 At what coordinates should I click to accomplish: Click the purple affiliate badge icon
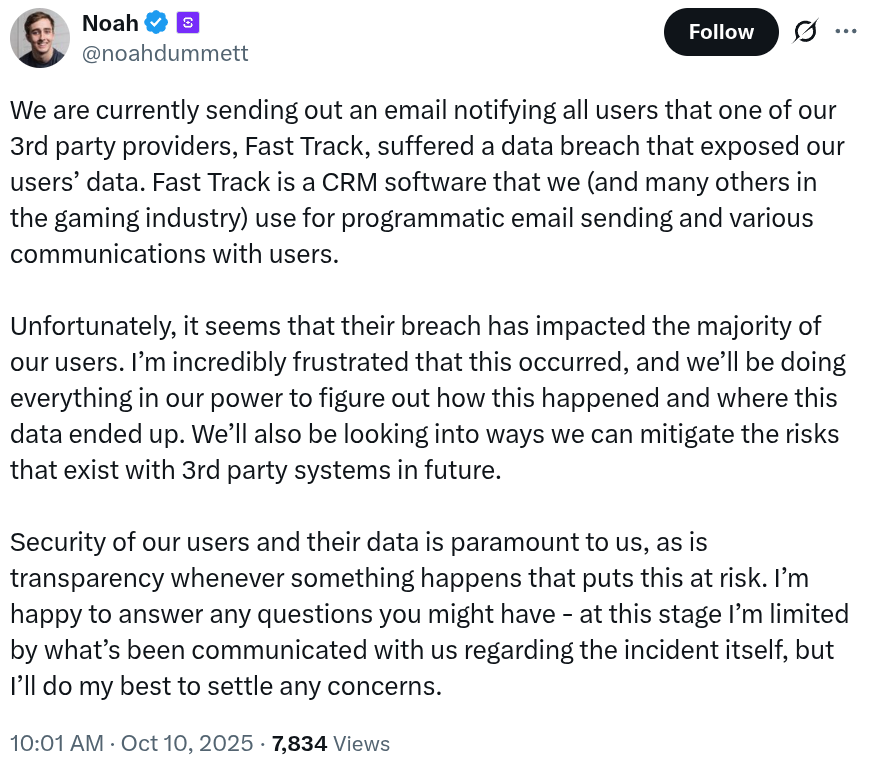[188, 23]
